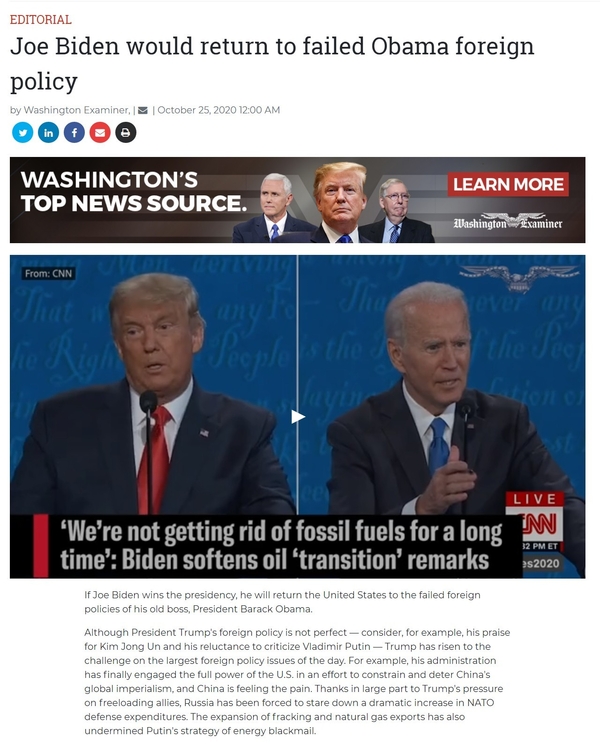Click the first paragraph of the article

coord(282,602)
